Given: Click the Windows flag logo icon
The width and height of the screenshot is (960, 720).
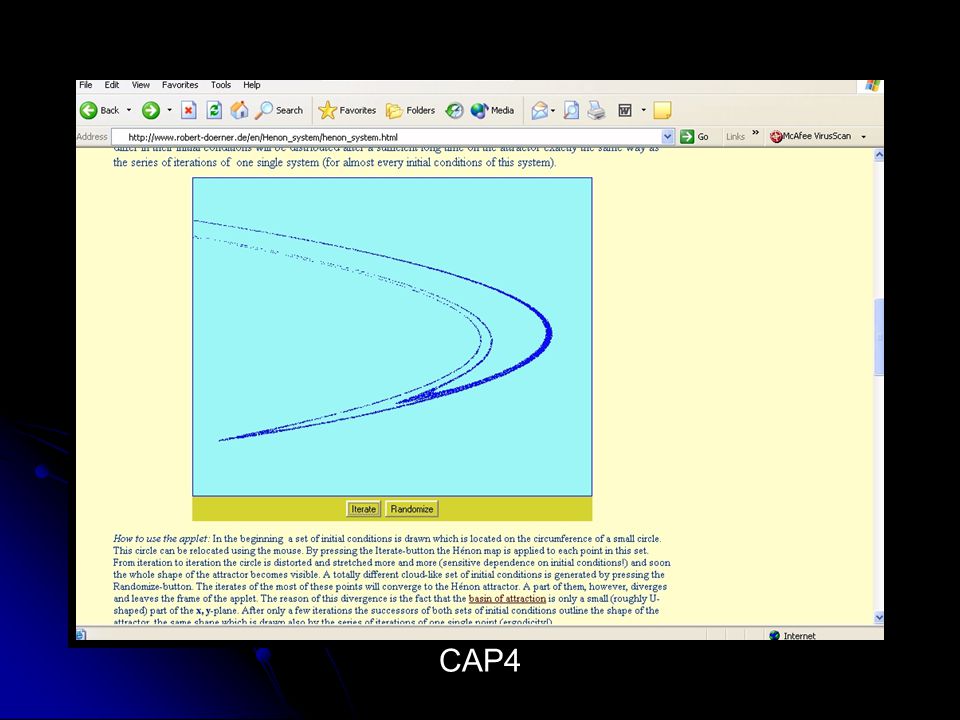Looking at the screenshot, I should tap(872, 86).
